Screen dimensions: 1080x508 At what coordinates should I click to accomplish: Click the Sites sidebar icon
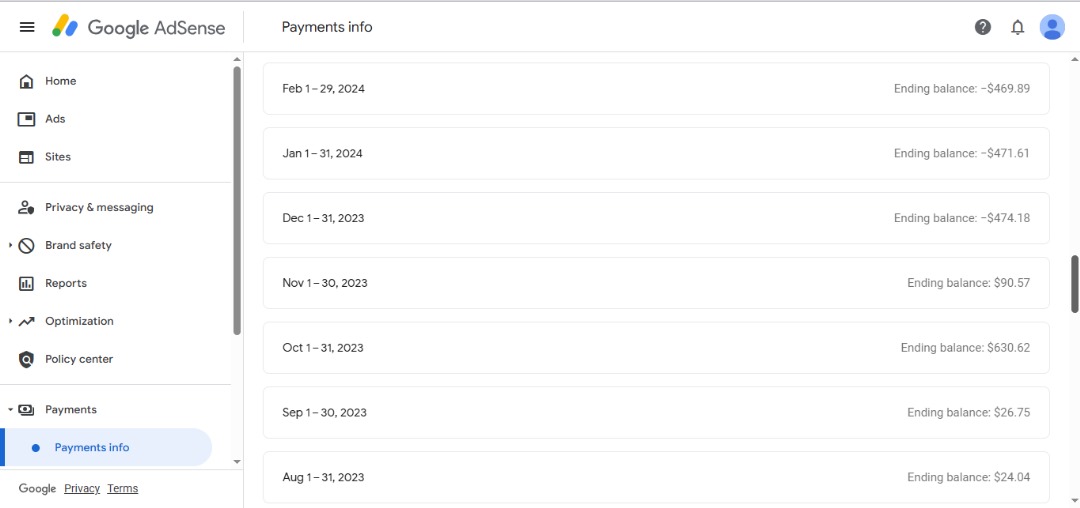click(27, 157)
